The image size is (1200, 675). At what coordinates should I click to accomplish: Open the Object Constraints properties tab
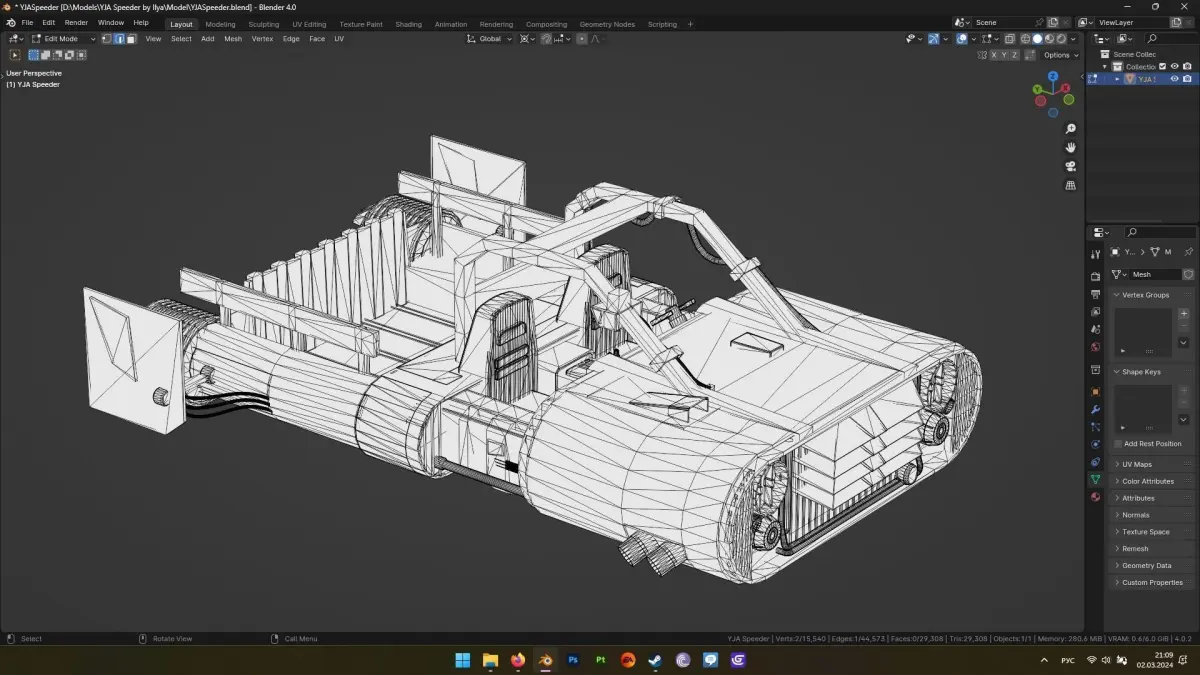[x=1095, y=462]
